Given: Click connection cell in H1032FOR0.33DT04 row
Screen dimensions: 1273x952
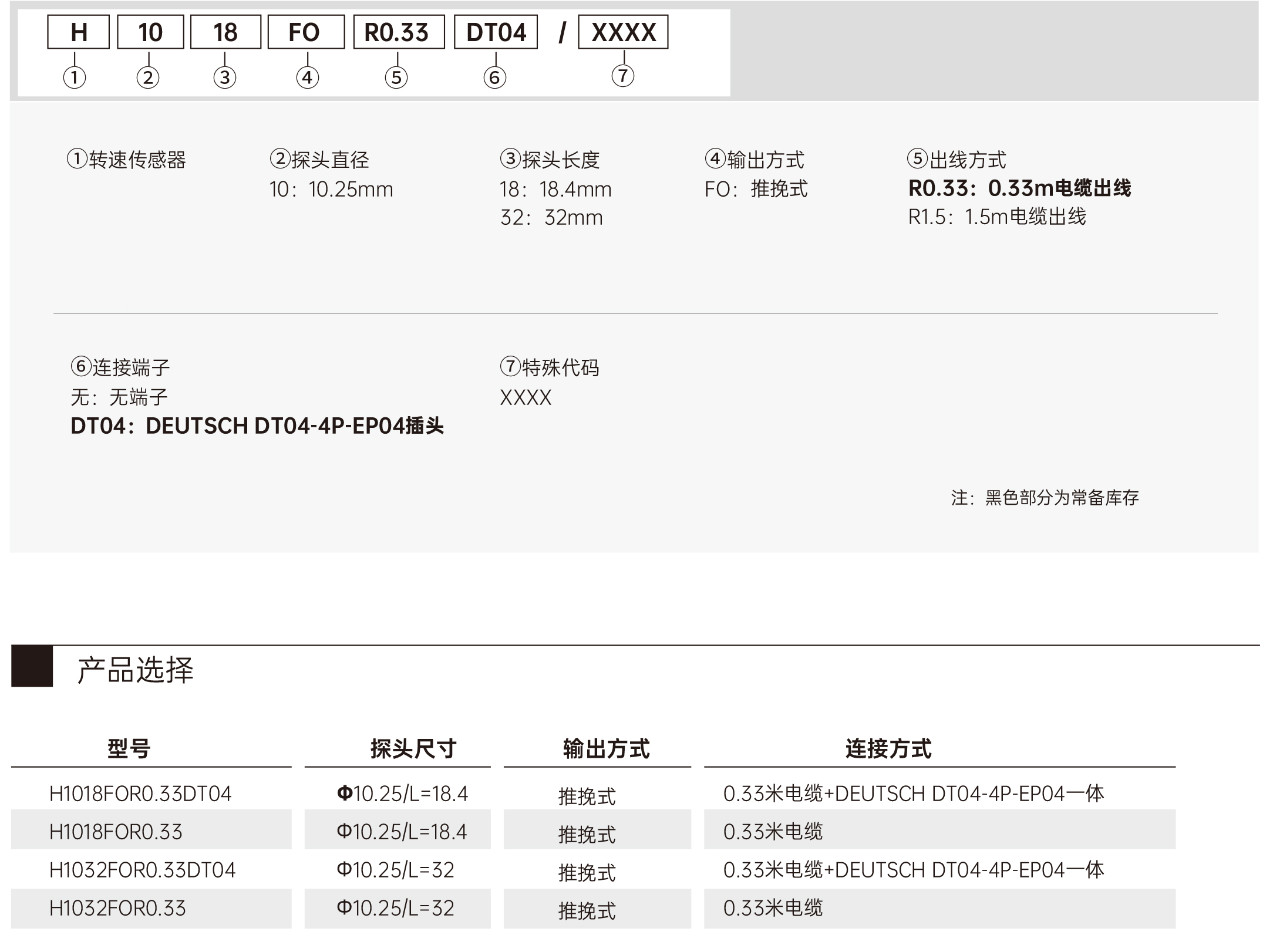Looking at the screenshot, I should 914,870.
